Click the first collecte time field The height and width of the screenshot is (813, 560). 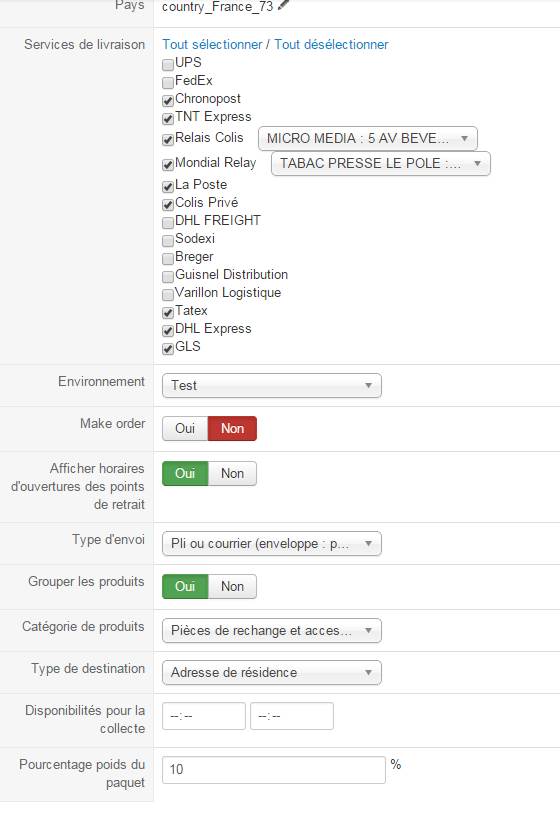tap(204, 716)
